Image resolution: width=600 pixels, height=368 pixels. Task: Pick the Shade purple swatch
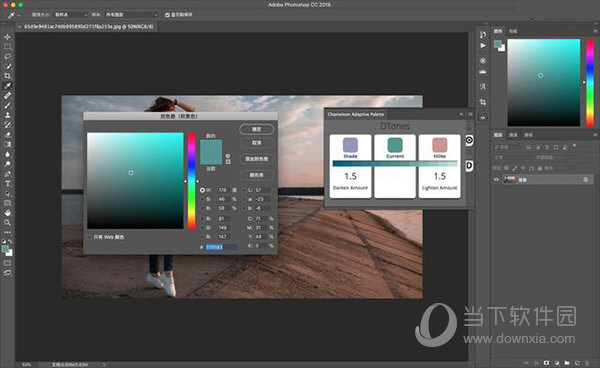point(350,145)
